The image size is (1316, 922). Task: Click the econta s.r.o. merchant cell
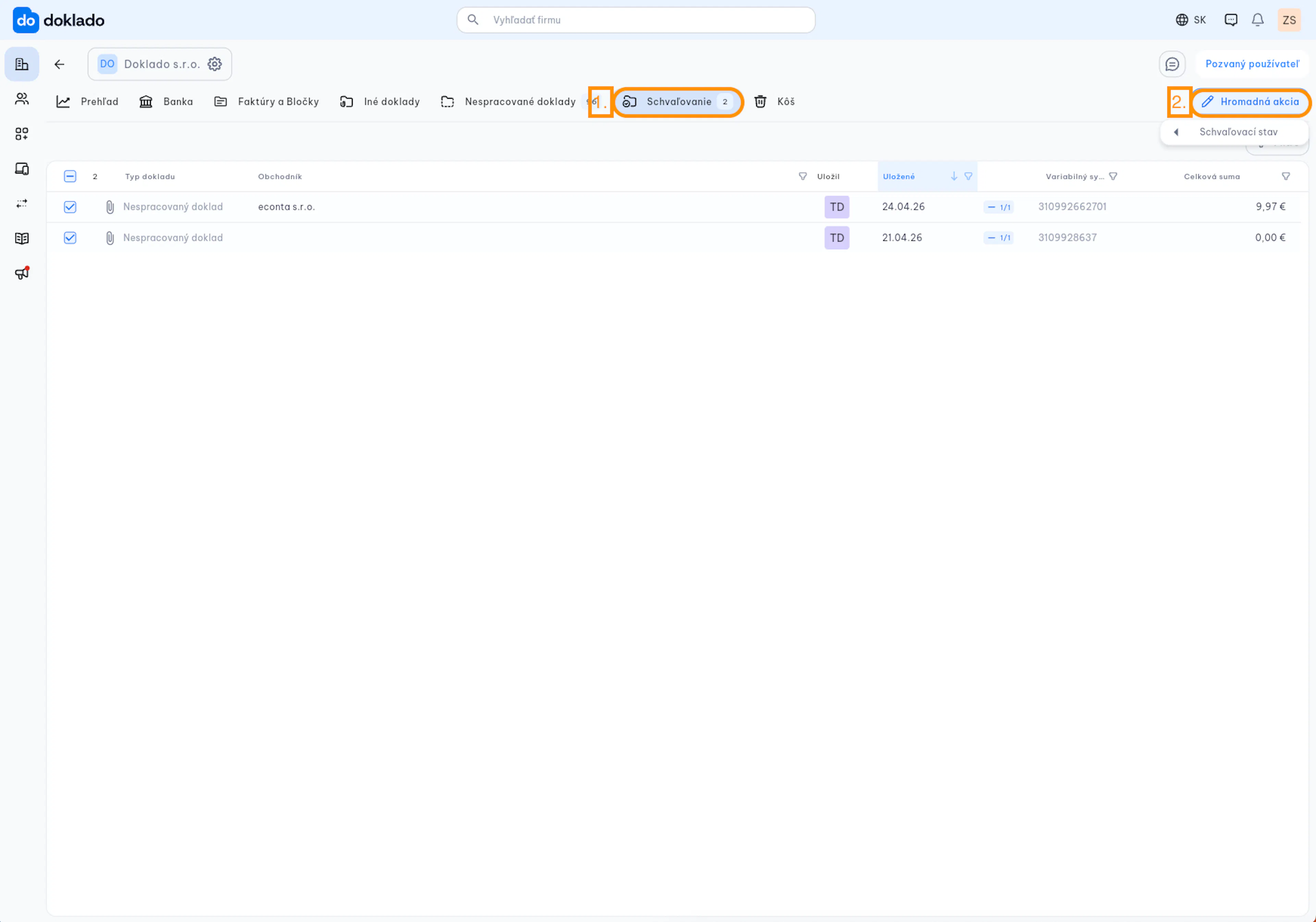click(x=287, y=207)
